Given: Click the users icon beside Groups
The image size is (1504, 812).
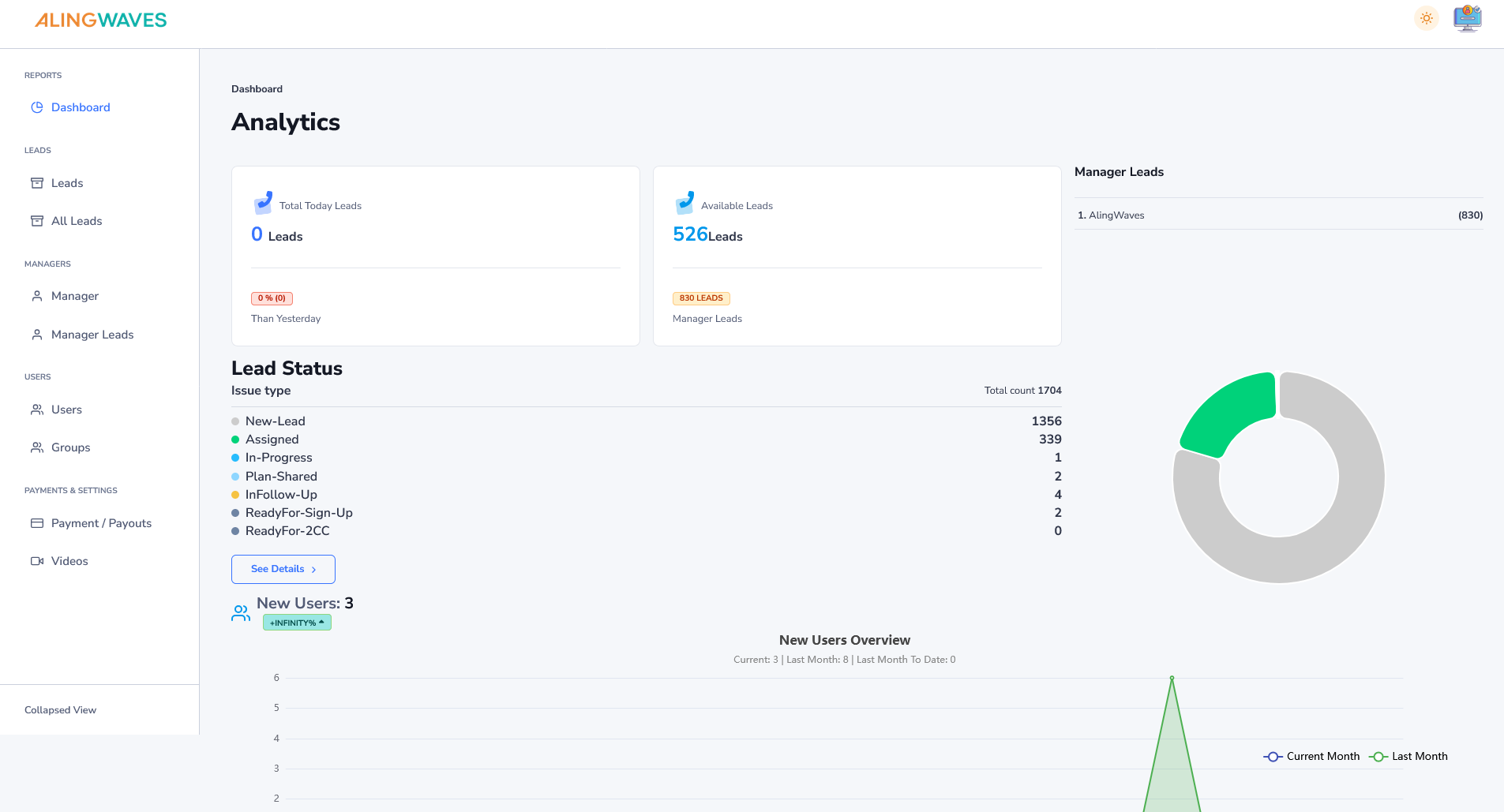Looking at the screenshot, I should click(37, 447).
